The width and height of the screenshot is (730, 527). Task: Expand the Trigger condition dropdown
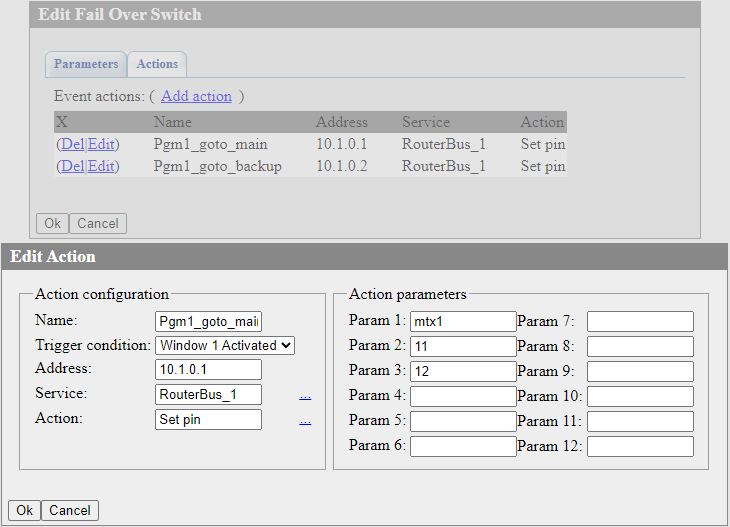pyautogui.click(x=225, y=345)
